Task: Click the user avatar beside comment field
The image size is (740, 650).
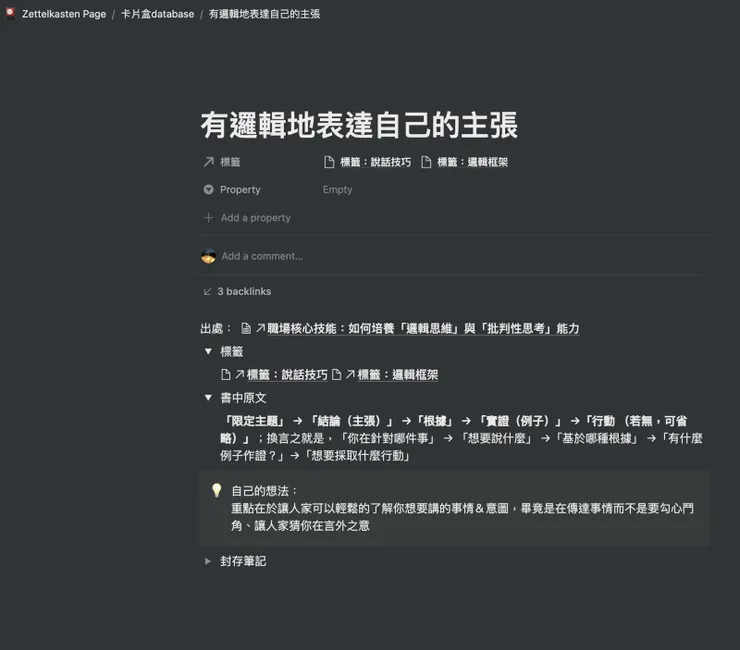Action: 209,256
